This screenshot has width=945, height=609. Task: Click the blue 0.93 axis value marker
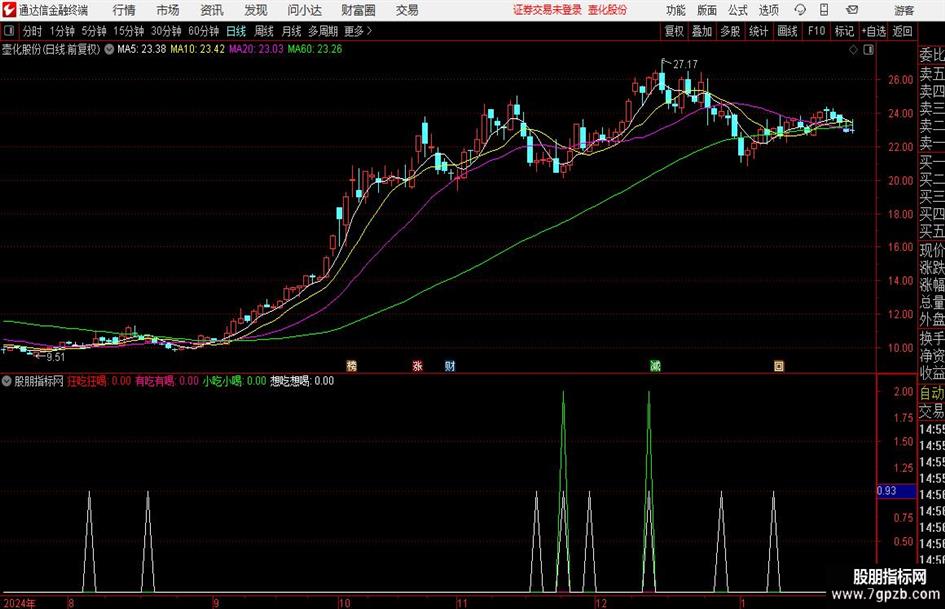pos(896,491)
